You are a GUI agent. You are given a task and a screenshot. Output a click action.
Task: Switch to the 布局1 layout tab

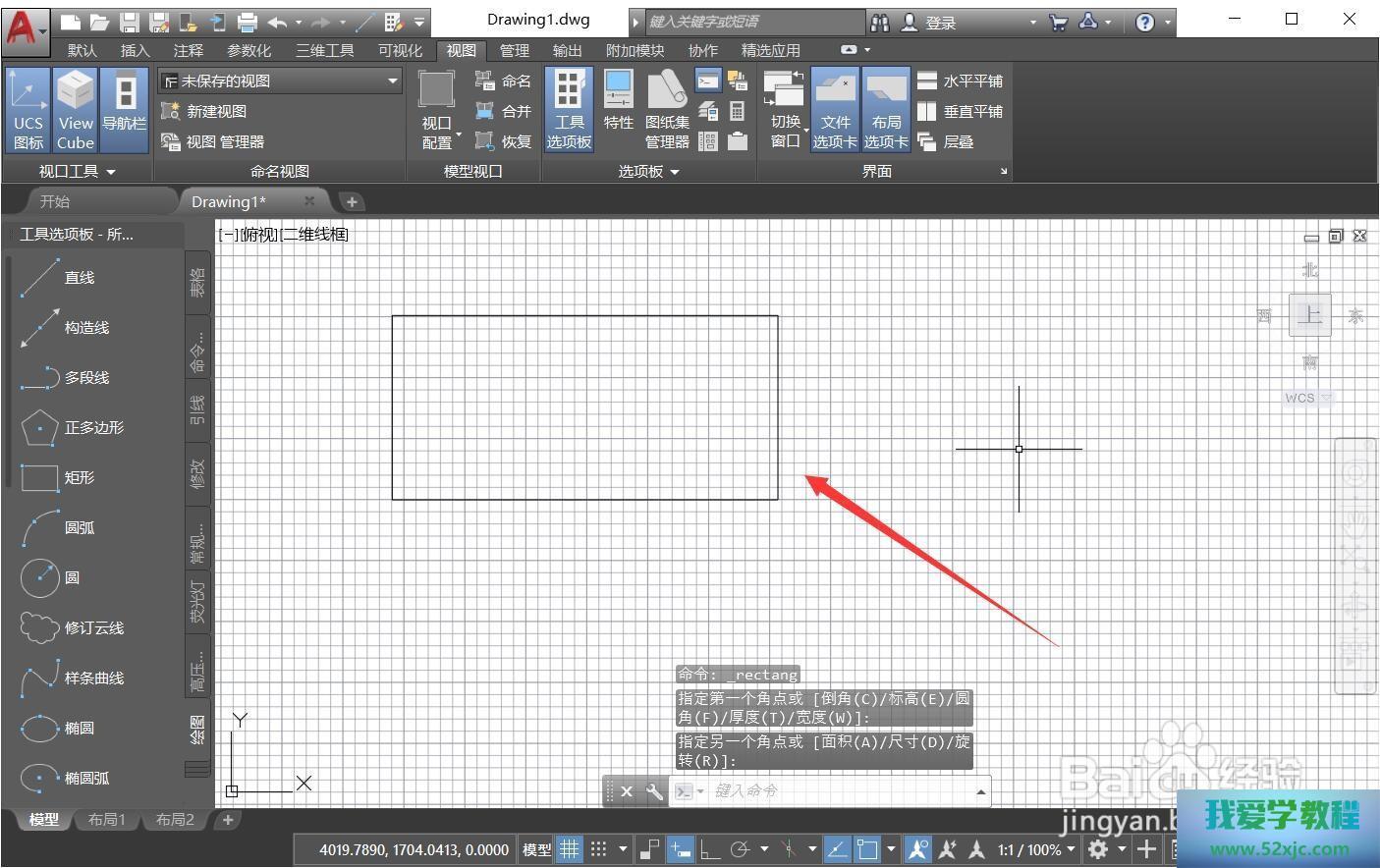pos(106,820)
